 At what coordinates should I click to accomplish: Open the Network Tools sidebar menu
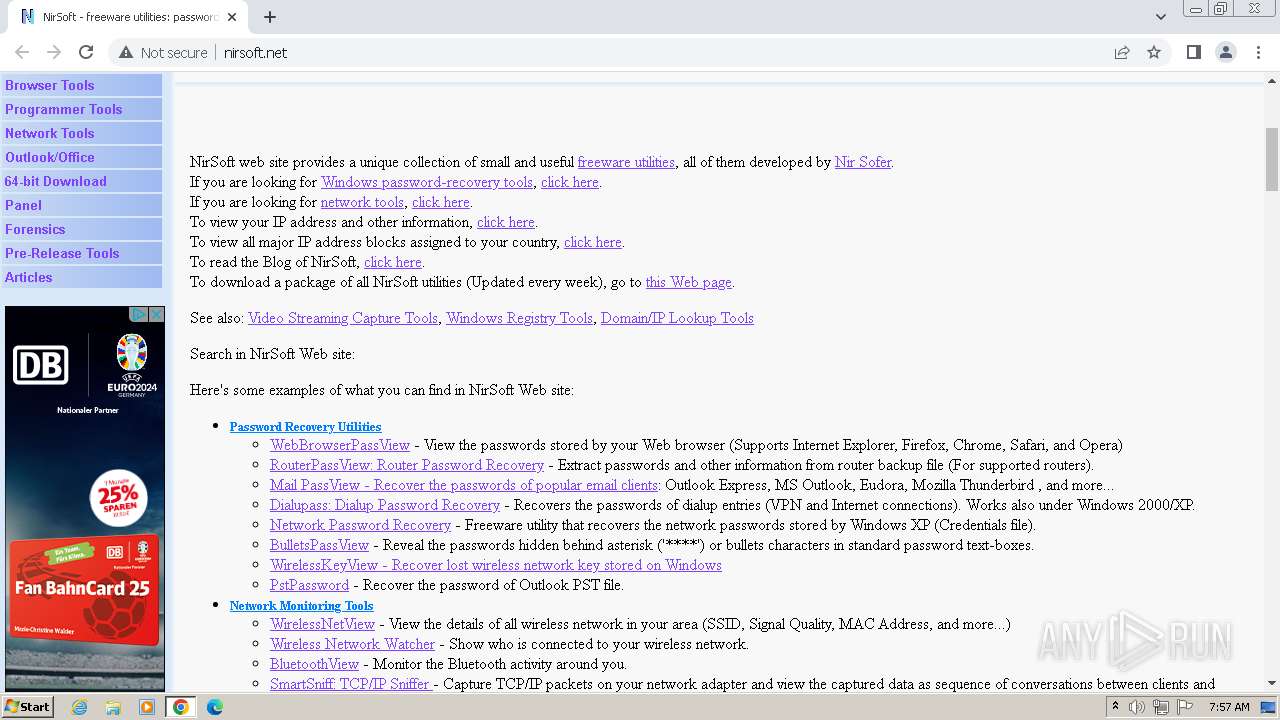click(82, 133)
